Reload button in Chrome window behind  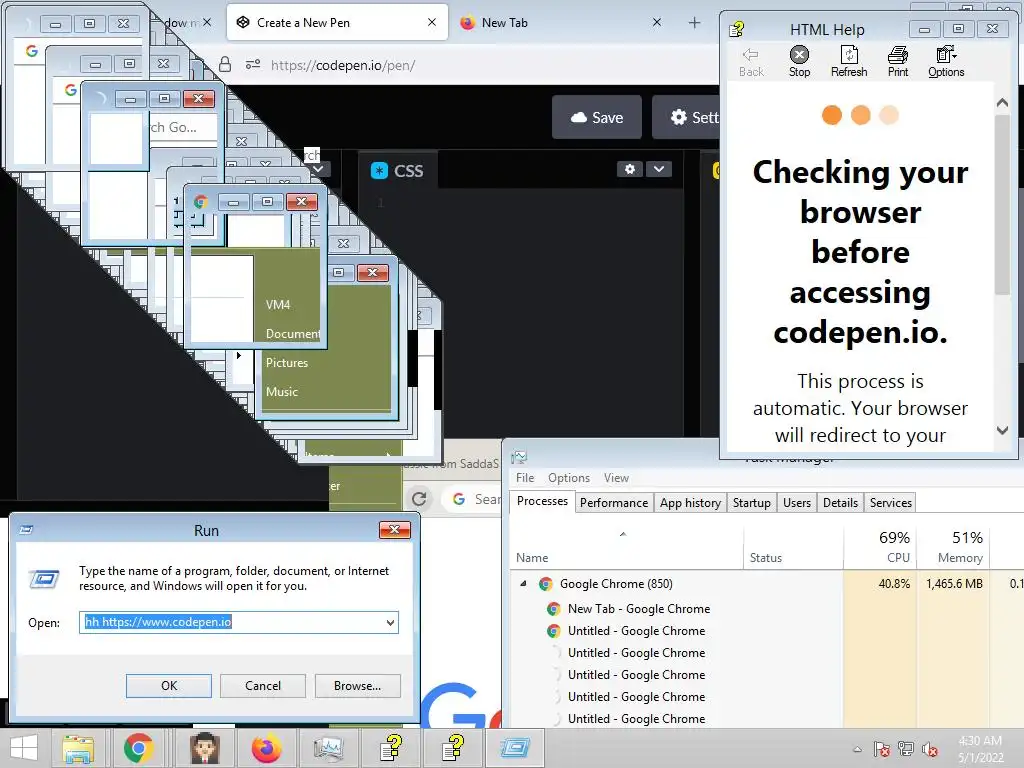coord(419,499)
